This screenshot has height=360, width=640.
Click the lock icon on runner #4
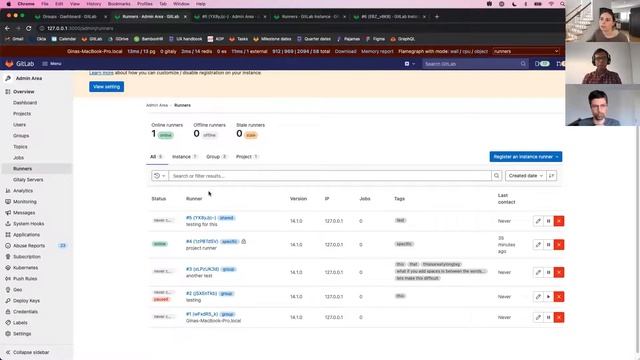[244, 242]
